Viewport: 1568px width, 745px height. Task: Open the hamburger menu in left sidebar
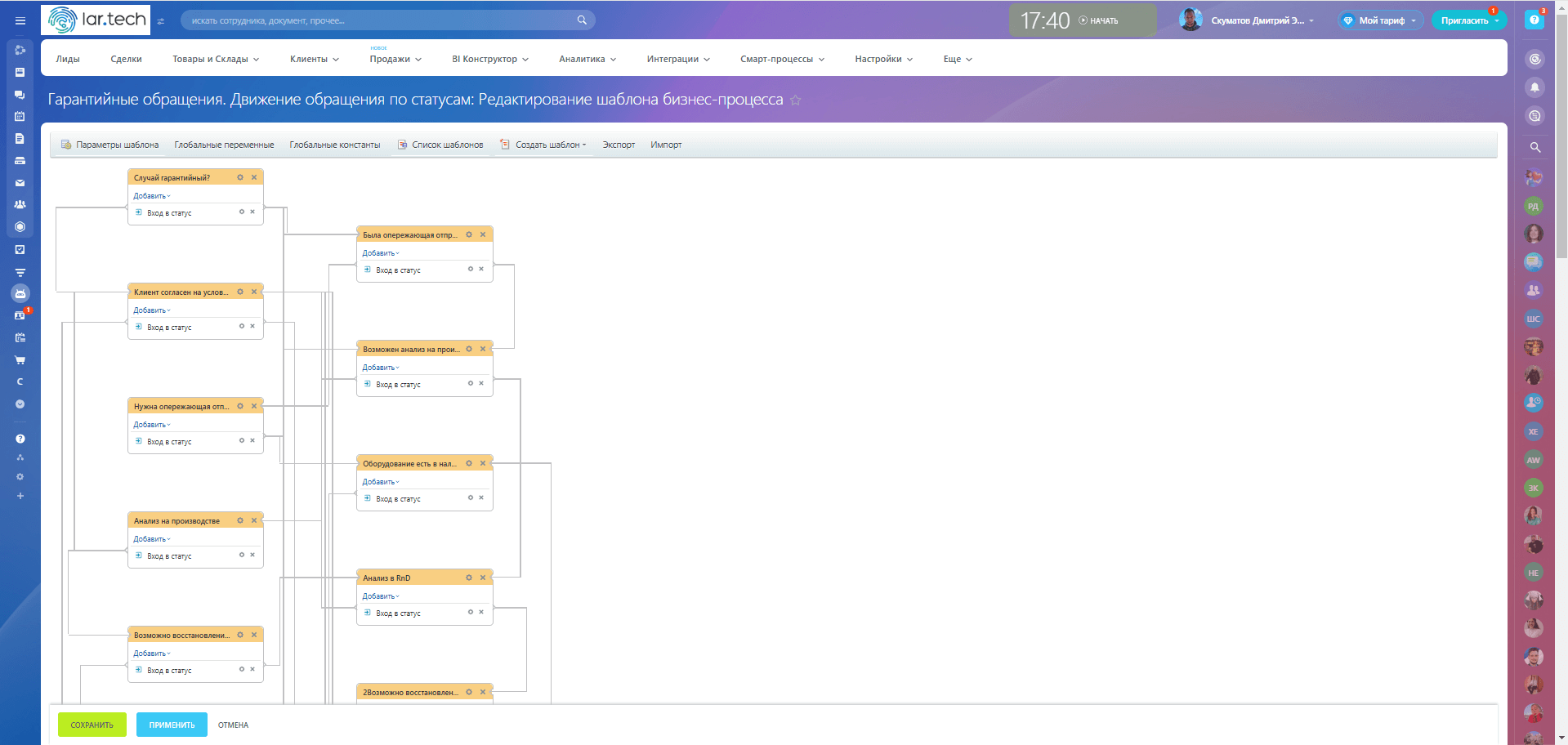point(20,21)
